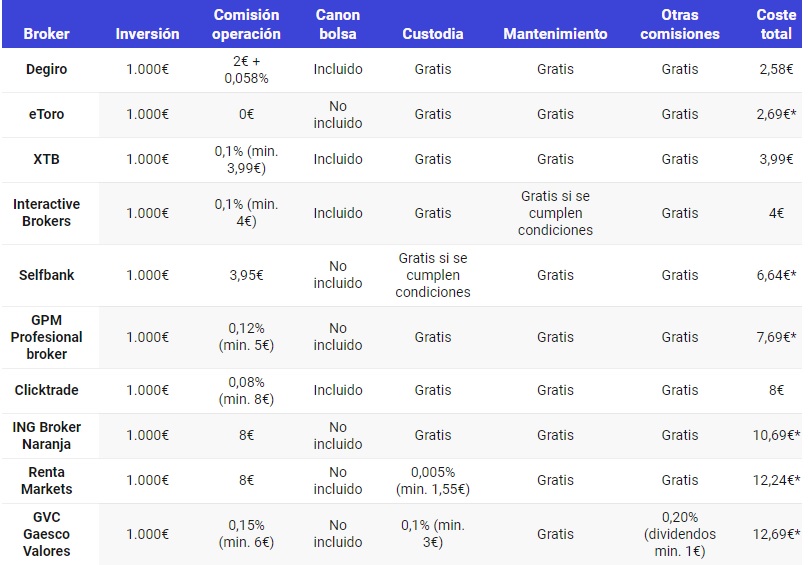Click ING's total cost 10,69€*
This screenshot has height=565, width=808.
[777, 435]
